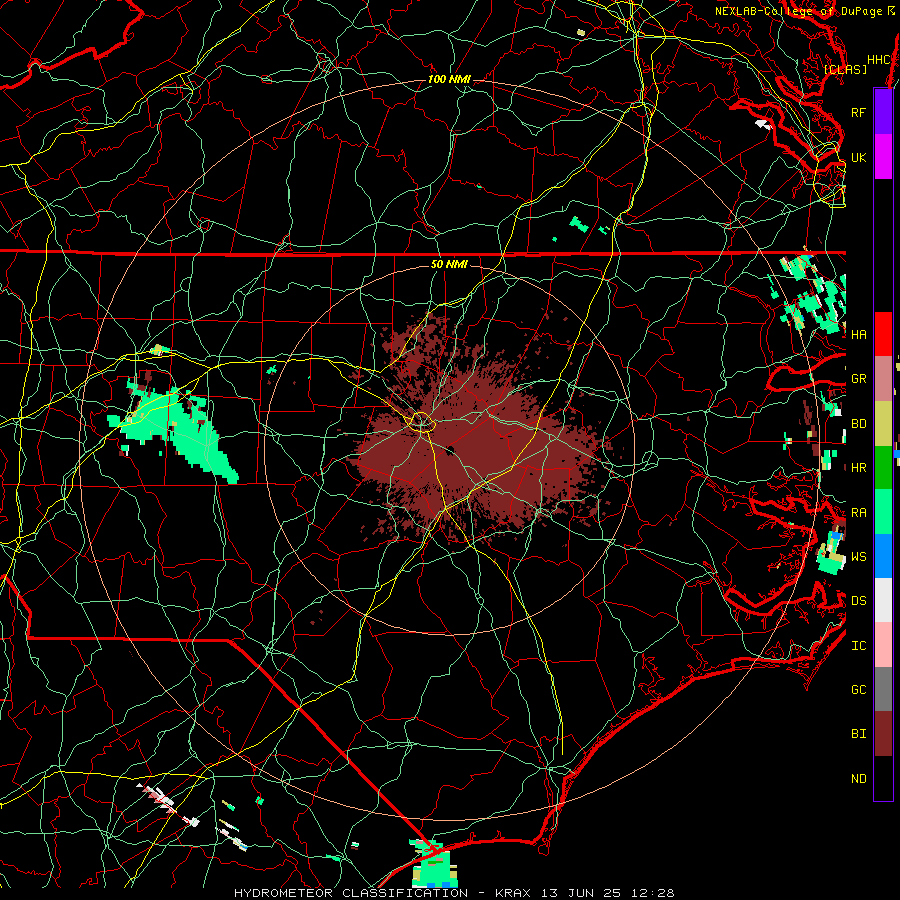Image resolution: width=900 pixels, height=900 pixels.
Task: Click the RA legend label
Action: (x=858, y=513)
